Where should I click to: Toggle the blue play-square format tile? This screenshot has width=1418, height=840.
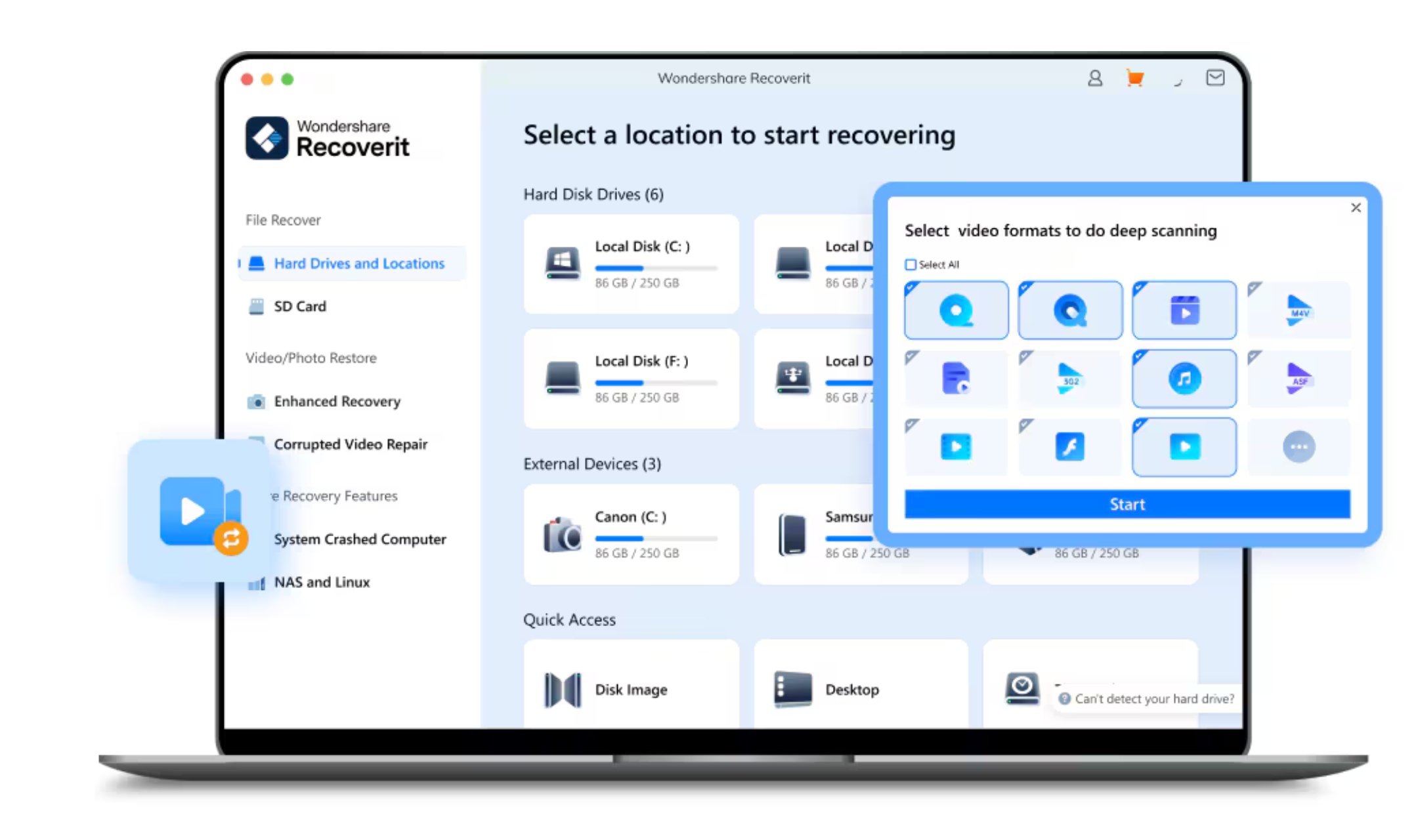(1184, 447)
